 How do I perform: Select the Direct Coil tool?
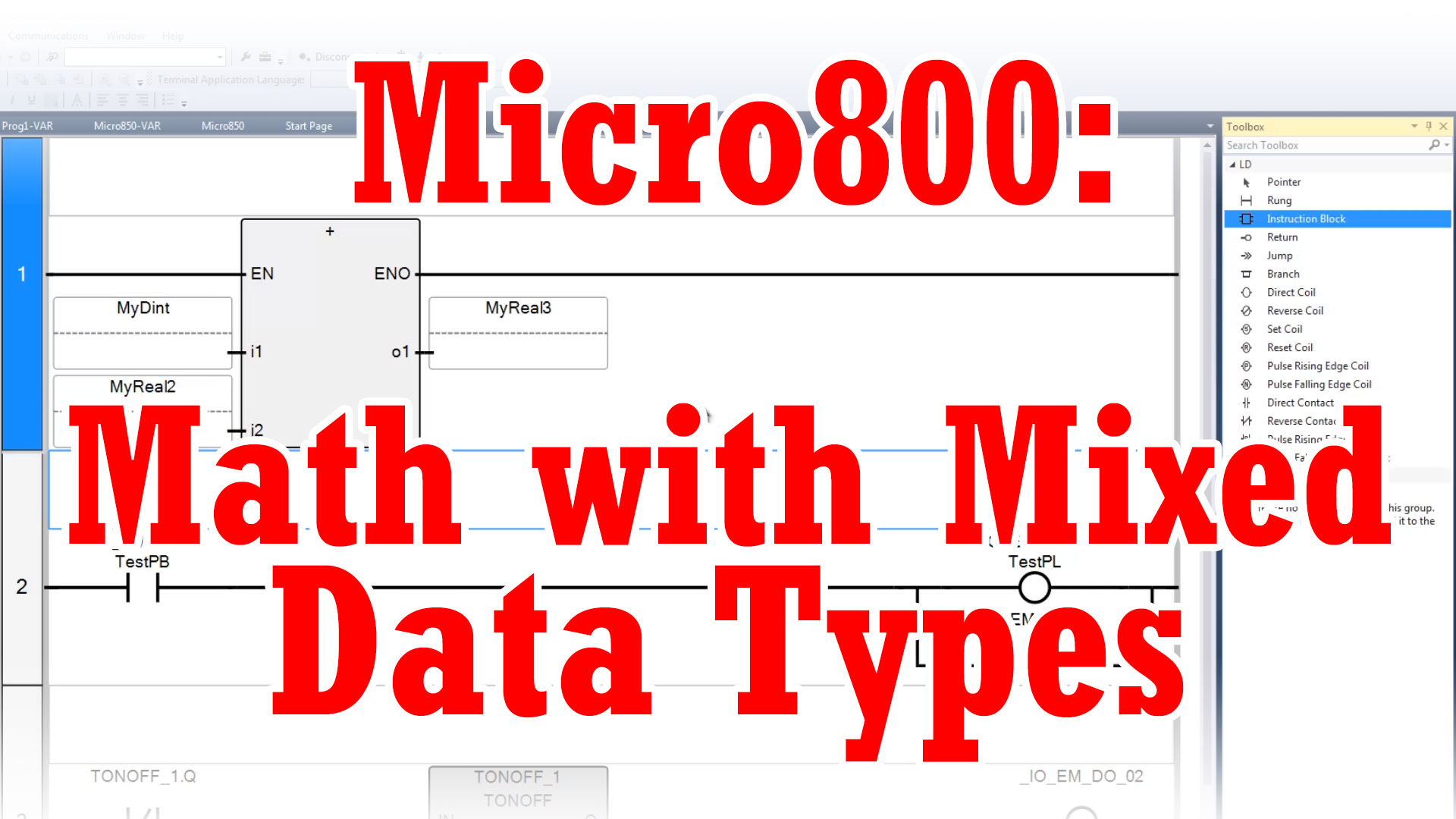click(1291, 291)
